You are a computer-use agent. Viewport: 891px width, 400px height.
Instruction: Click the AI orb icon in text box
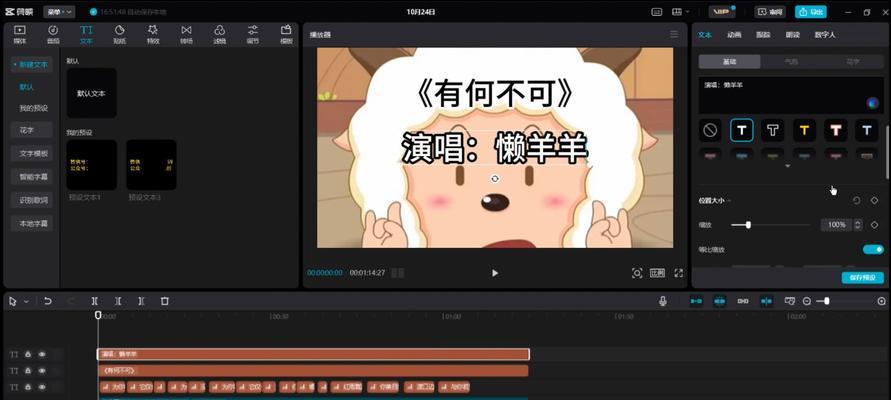872,103
